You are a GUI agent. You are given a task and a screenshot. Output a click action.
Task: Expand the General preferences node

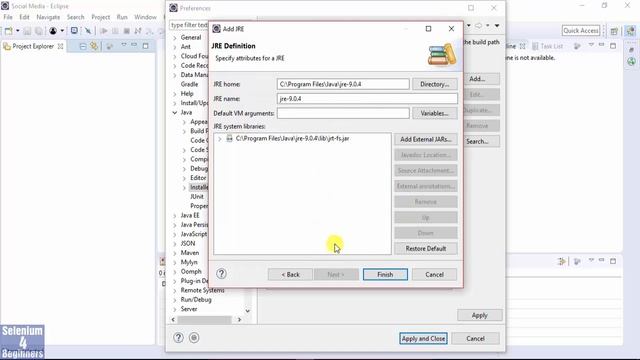pos(175,38)
